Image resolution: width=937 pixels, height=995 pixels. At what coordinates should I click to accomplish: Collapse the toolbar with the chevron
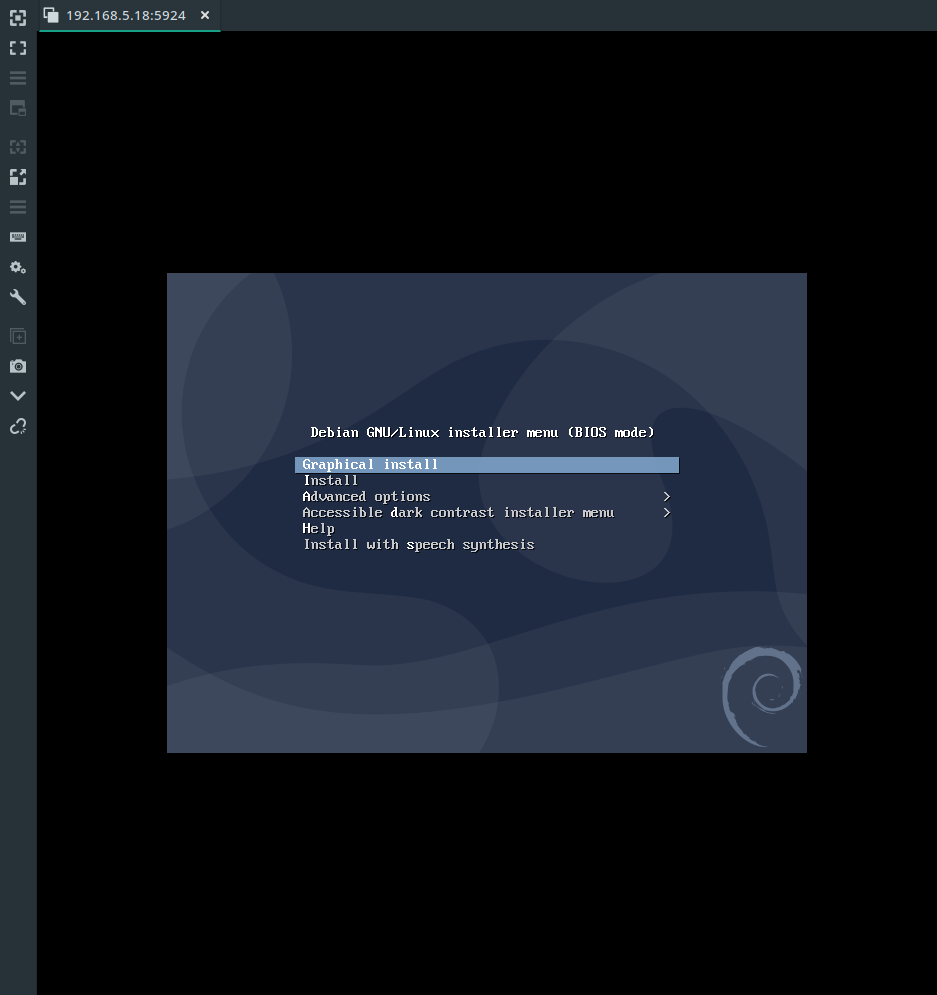(x=18, y=395)
